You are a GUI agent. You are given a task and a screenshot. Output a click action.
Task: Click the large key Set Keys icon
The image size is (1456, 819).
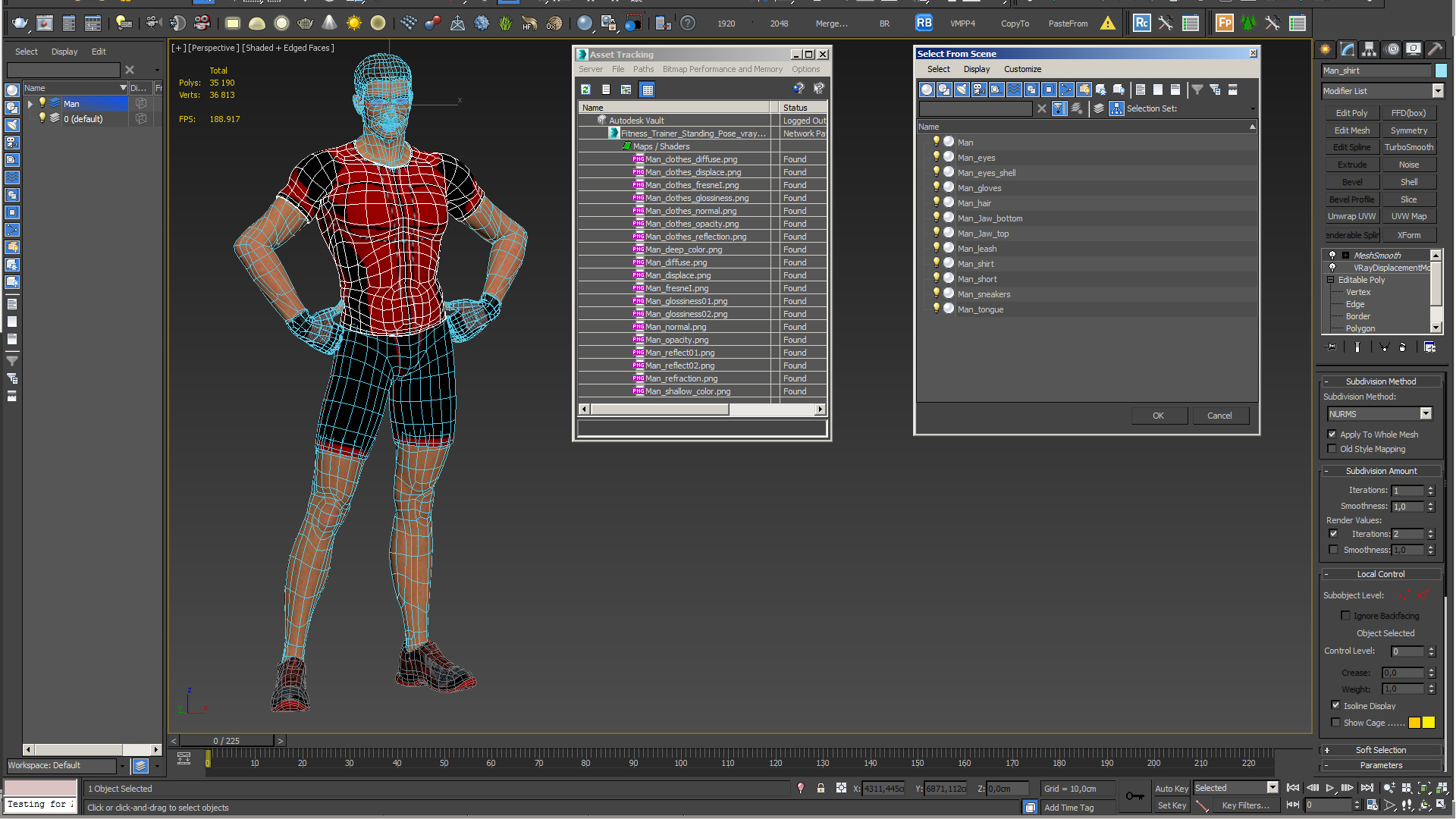(1134, 796)
